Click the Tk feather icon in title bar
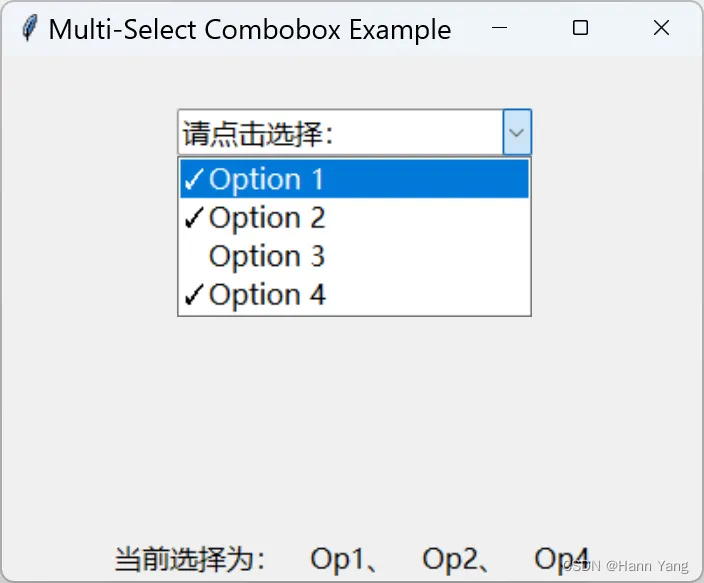Image resolution: width=704 pixels, height=583 pixels. pos(29,28)
